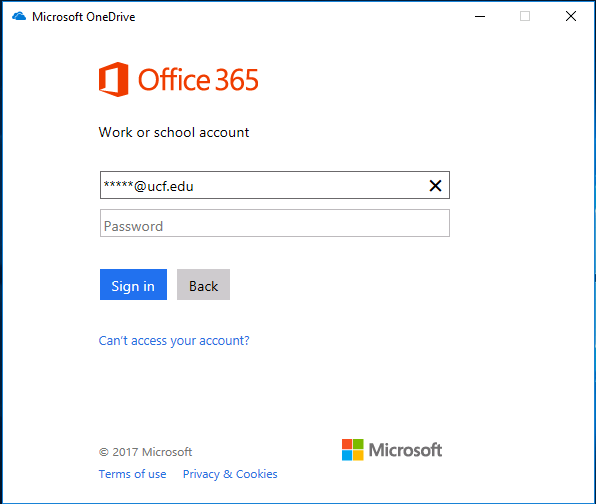This screenshot has width=596, height=504.
Task: Minimize the Microsoft OneDrive window
Action: tap(480, 16)
